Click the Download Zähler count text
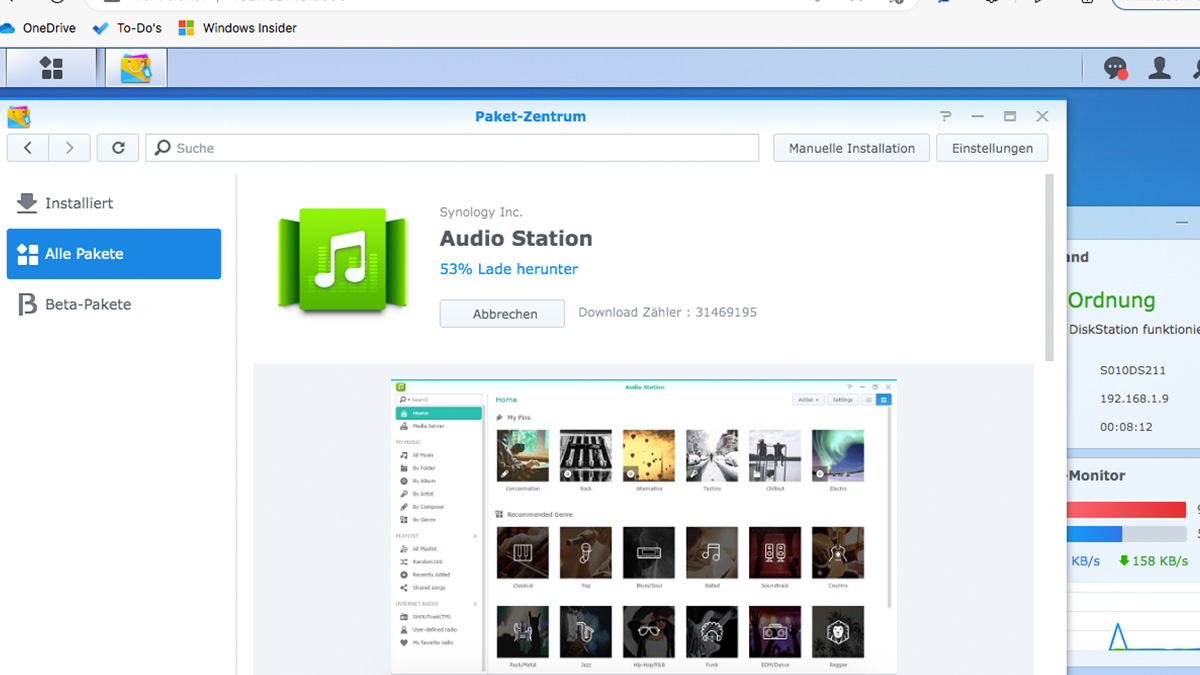 (x=668, y=312)
